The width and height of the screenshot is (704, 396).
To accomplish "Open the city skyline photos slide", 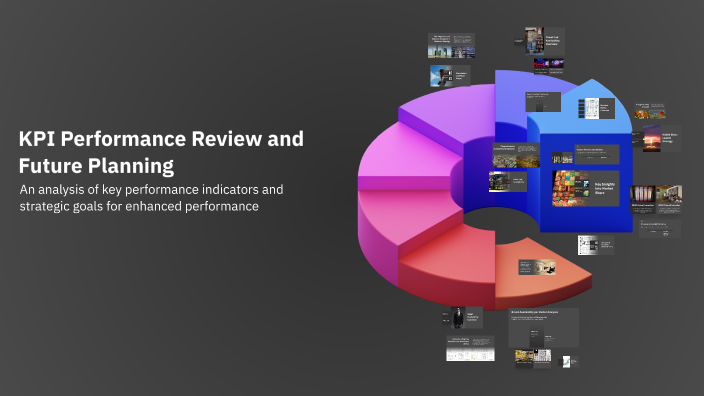I will pos(451,45).
